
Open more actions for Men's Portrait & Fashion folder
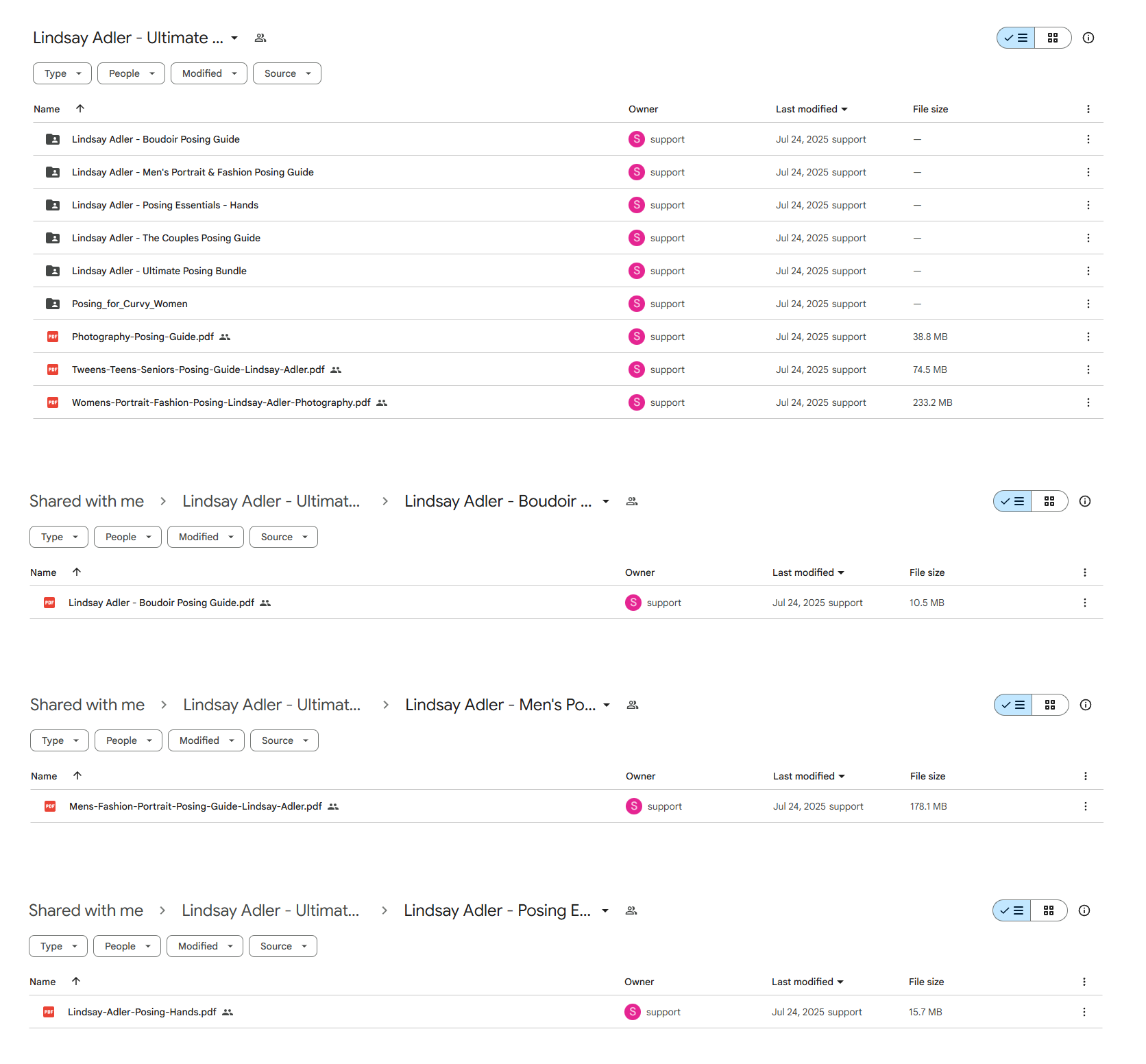click(1088, 172)
